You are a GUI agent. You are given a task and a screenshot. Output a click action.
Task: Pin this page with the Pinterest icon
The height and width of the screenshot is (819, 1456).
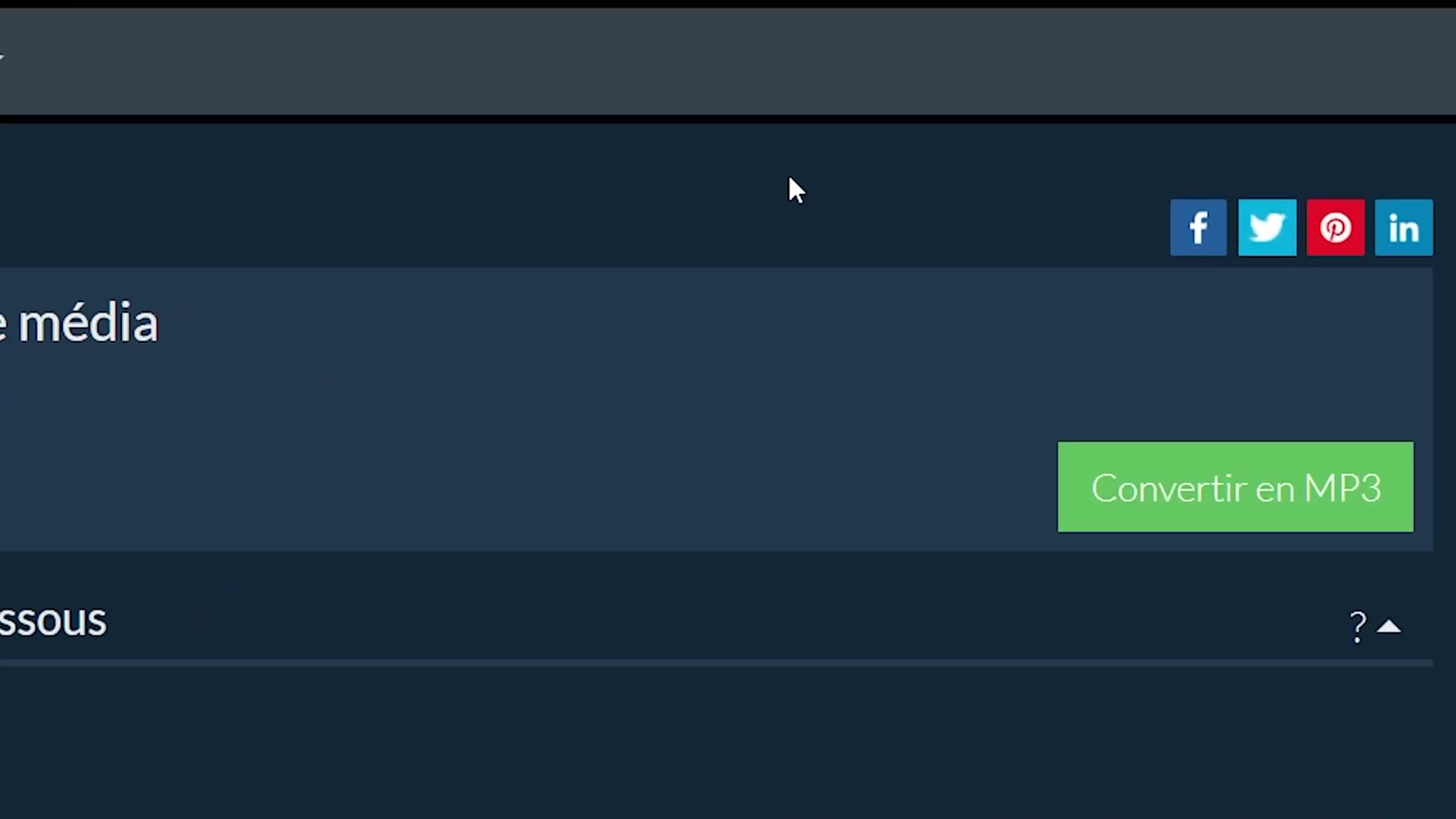pyautogui.click(x=1335, y=227)
